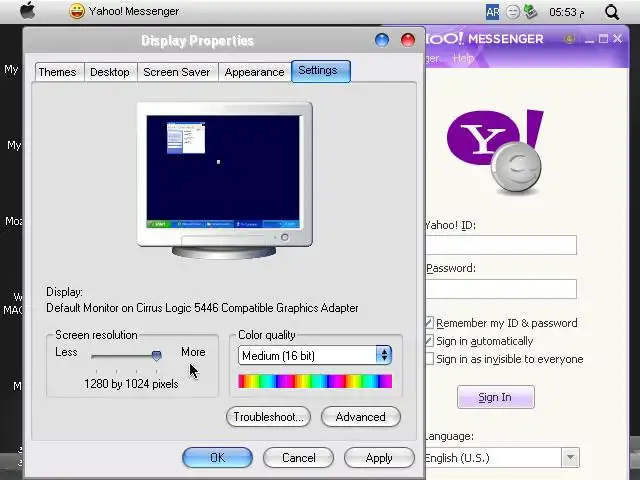Click the Screen resolution slider handle
640x480 pixels.
pos(156,355)
